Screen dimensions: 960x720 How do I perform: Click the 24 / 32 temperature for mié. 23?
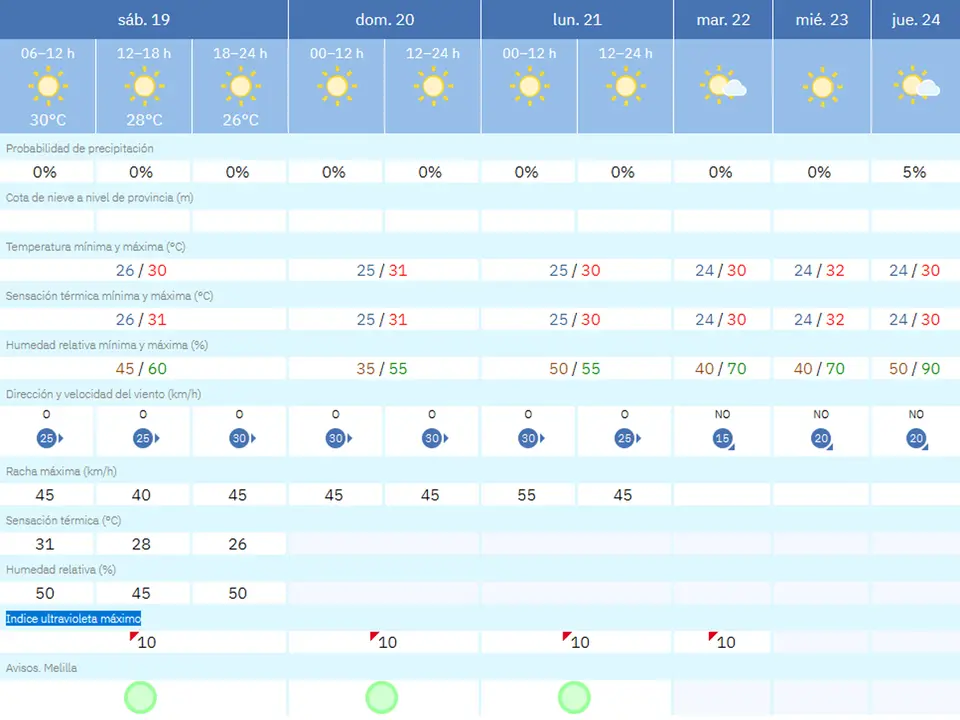click(819, 270)
